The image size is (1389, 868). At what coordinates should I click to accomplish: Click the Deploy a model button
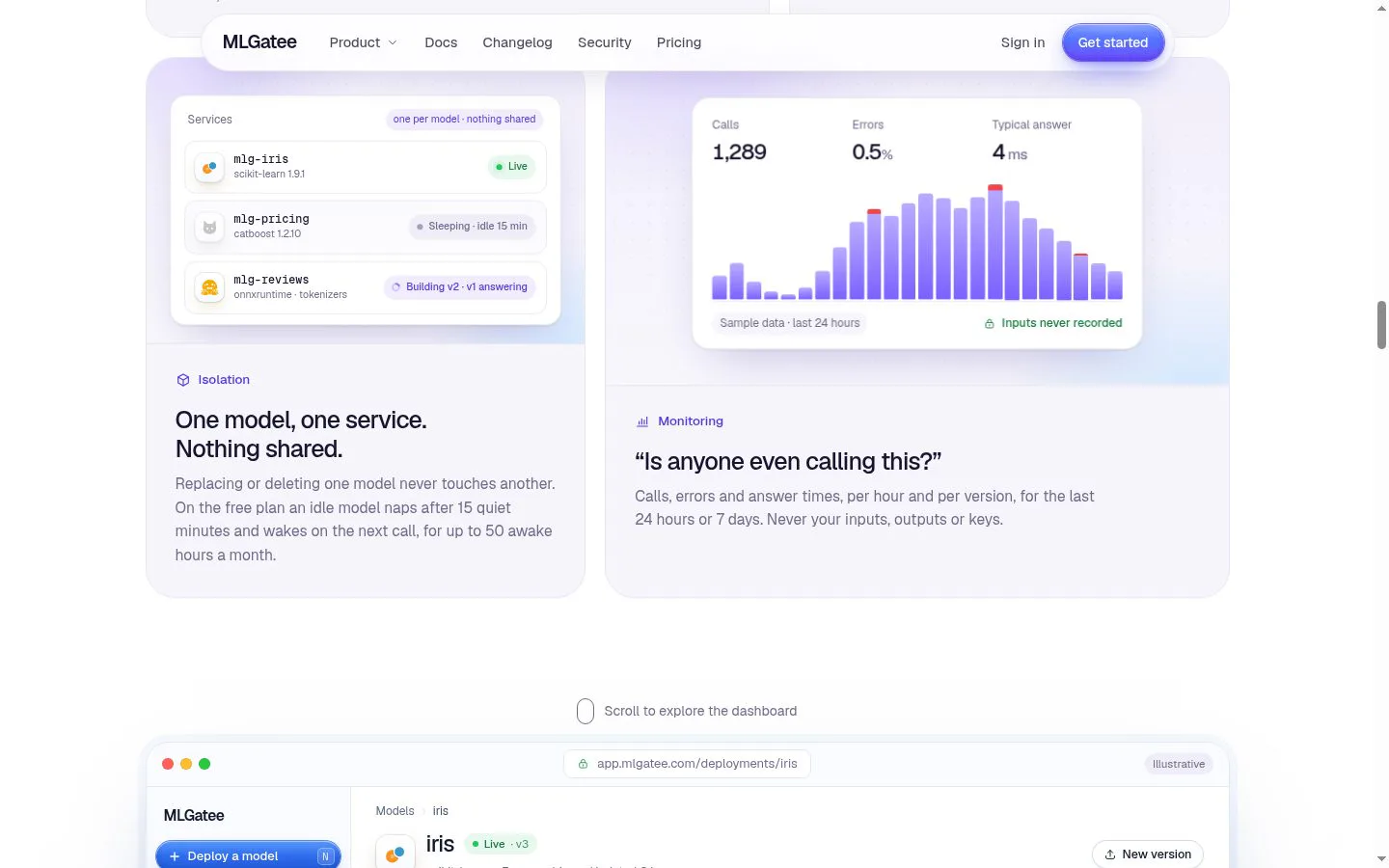coord(248,855)
